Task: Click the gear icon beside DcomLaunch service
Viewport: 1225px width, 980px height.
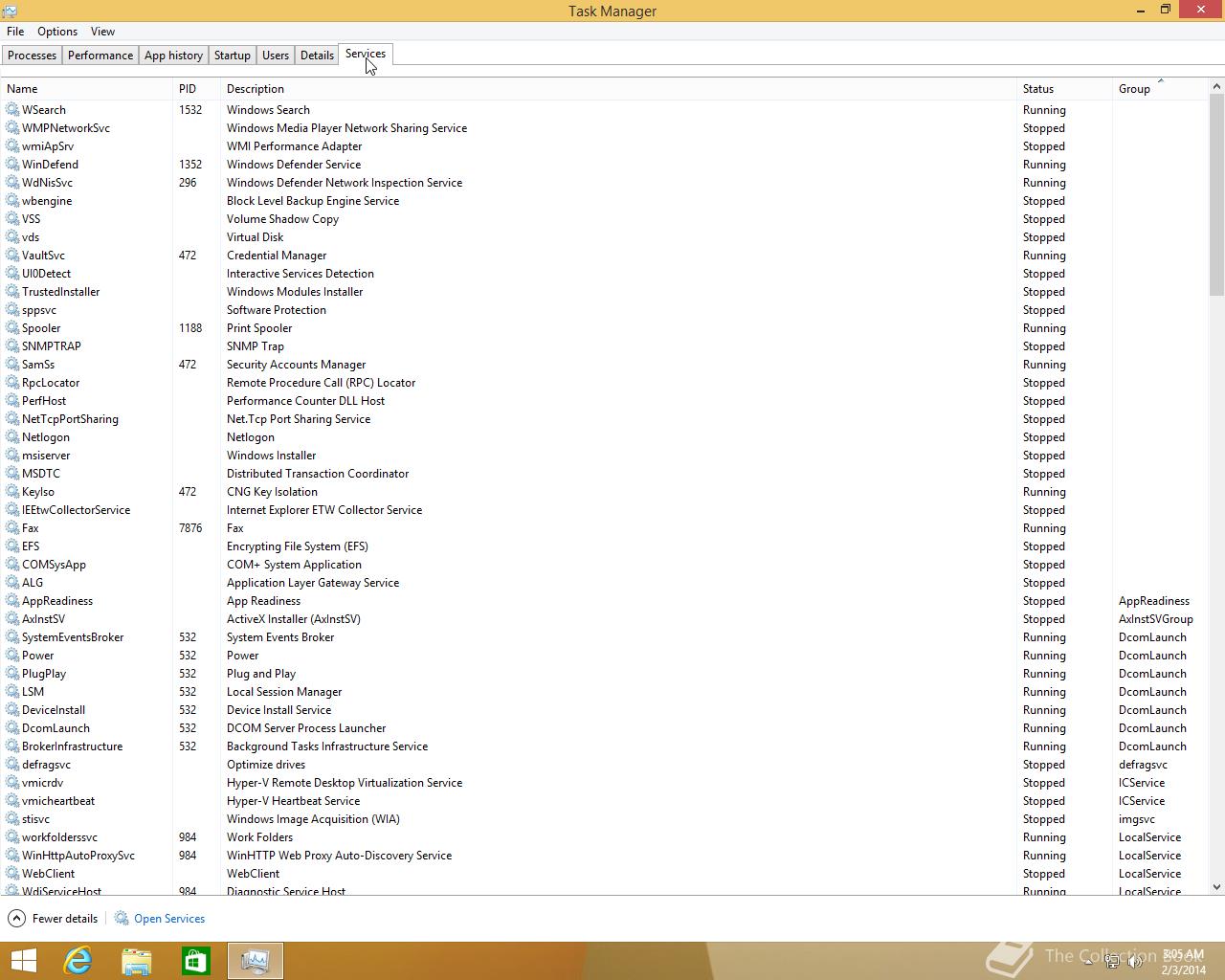Action: pos(12,728)
